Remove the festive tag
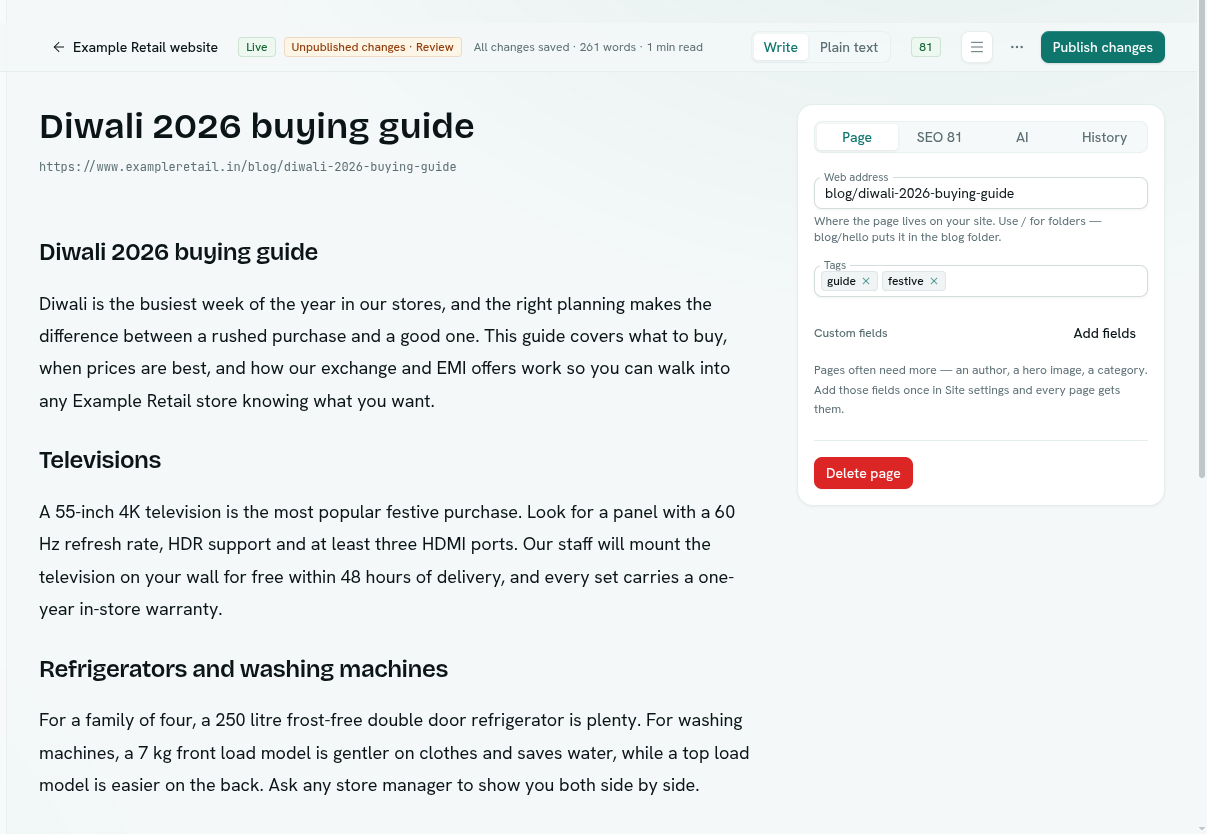Viewport: 1207px width, 834px height. 934,281
